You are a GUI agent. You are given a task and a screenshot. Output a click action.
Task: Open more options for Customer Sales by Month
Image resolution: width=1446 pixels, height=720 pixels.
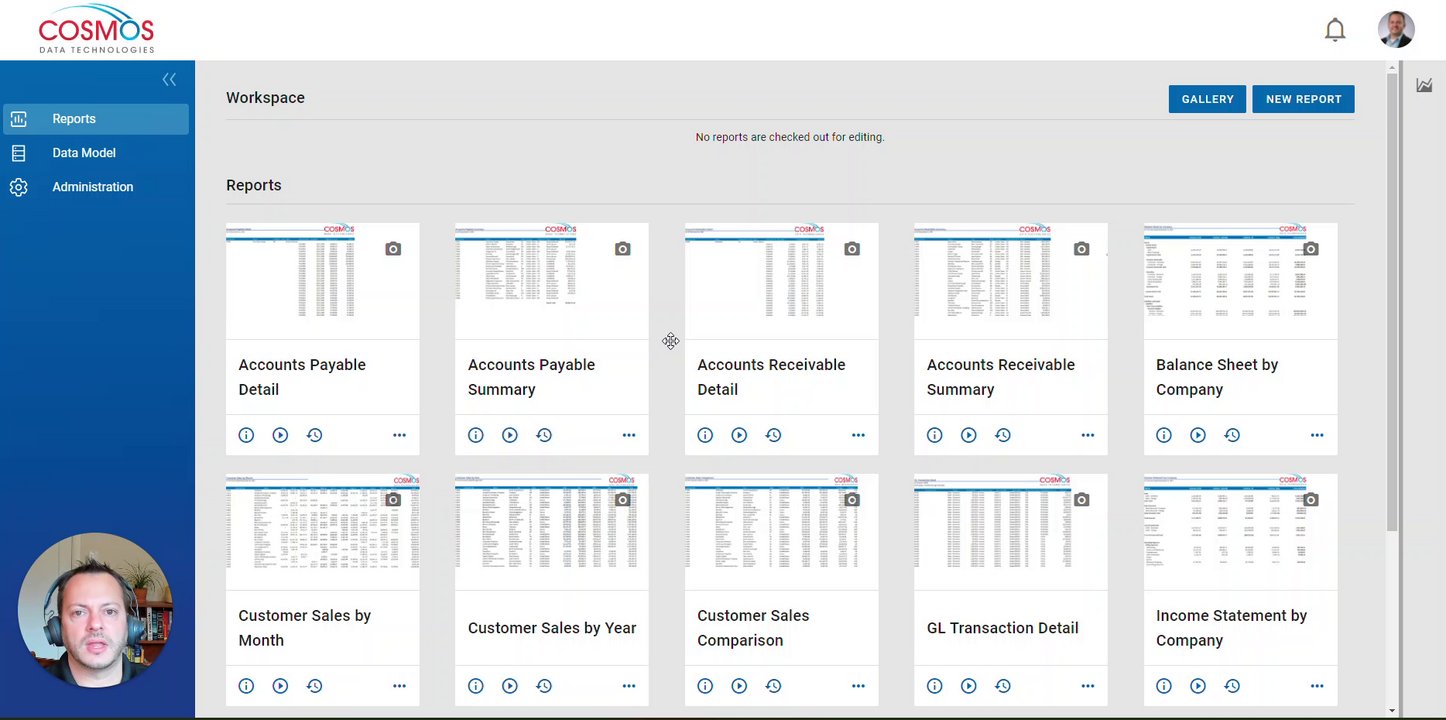(399, 686)
